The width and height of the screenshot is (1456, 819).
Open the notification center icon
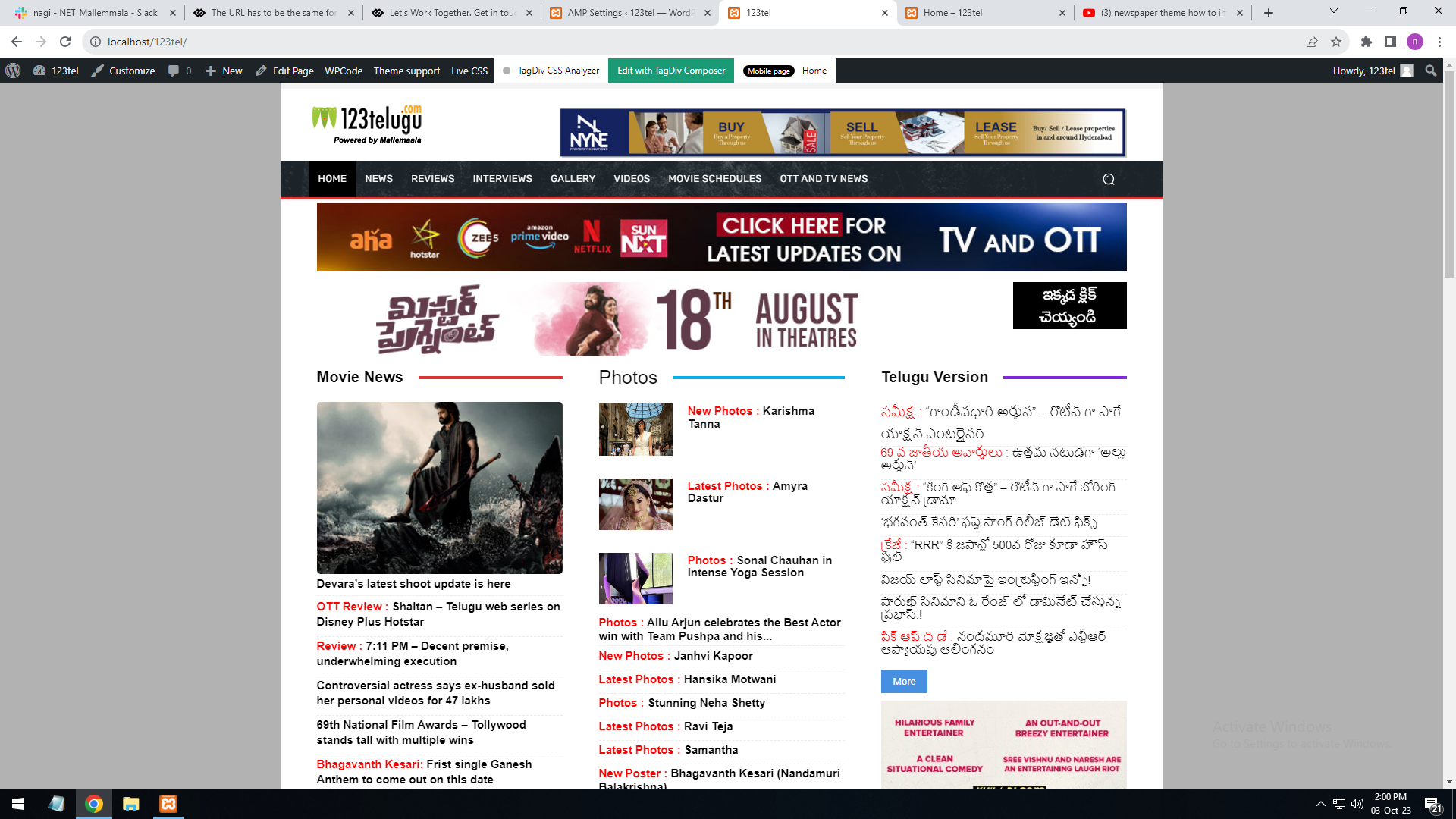pyautogui.click(x=1432, y=805)
